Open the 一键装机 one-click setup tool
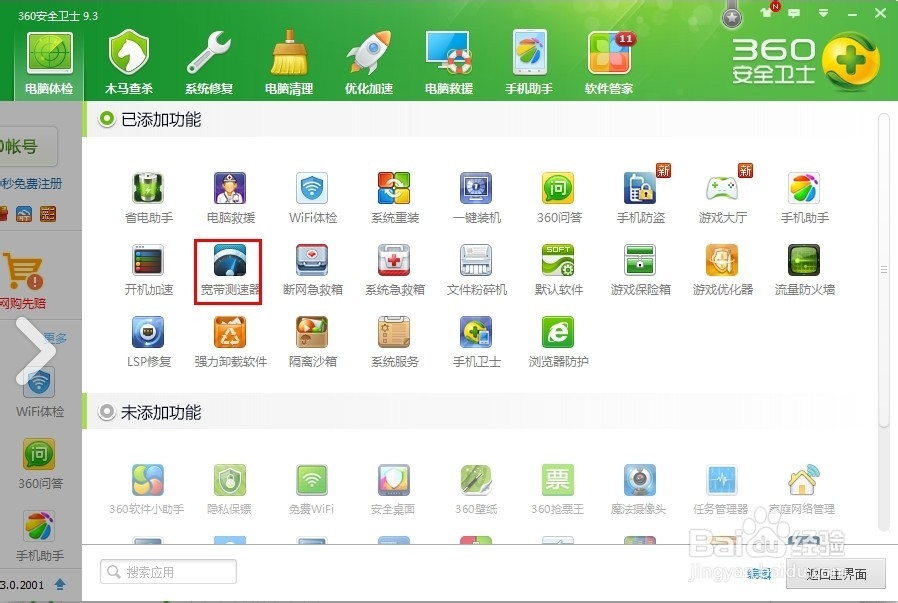This screenshot has height=603, width=898. 476,193
